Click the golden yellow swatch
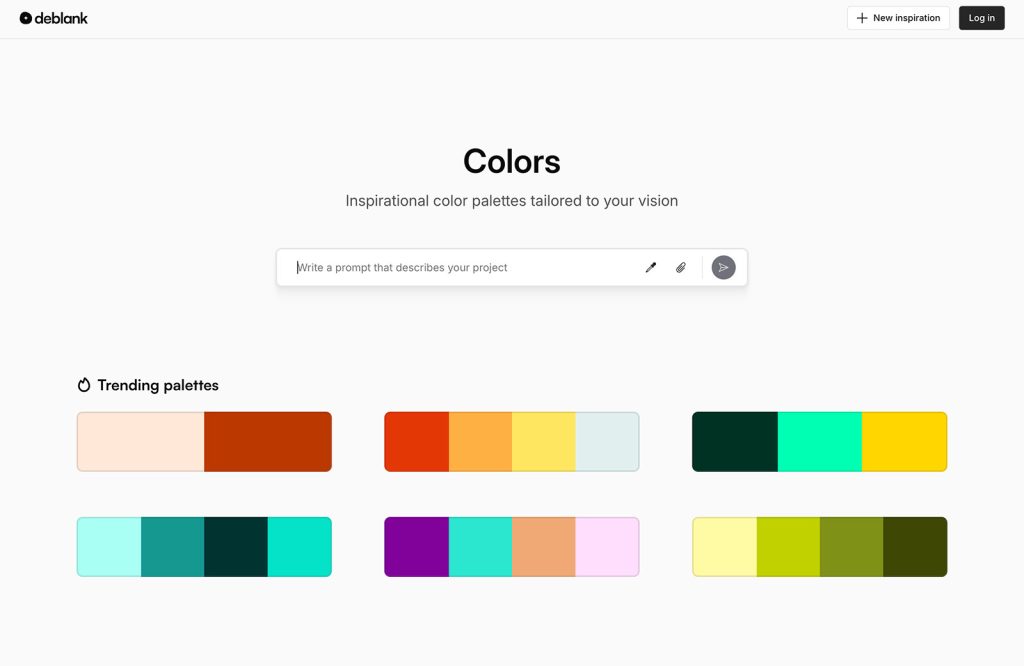This screenshot has width=1024, height=666. tap(904, 441)
